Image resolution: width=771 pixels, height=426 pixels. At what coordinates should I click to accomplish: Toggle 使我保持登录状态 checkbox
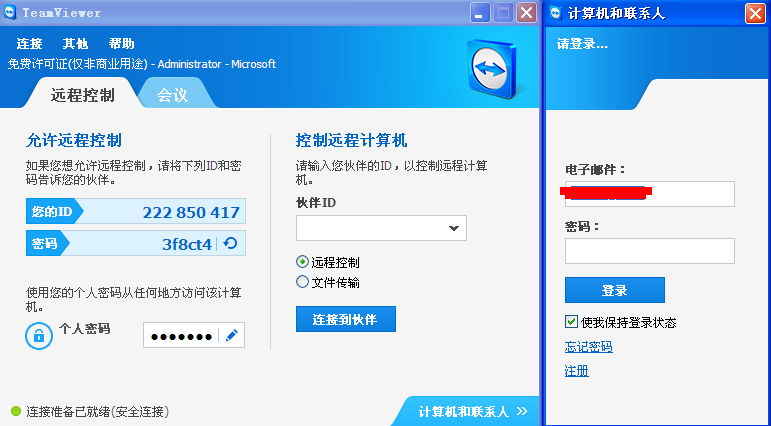pos(571,322)
